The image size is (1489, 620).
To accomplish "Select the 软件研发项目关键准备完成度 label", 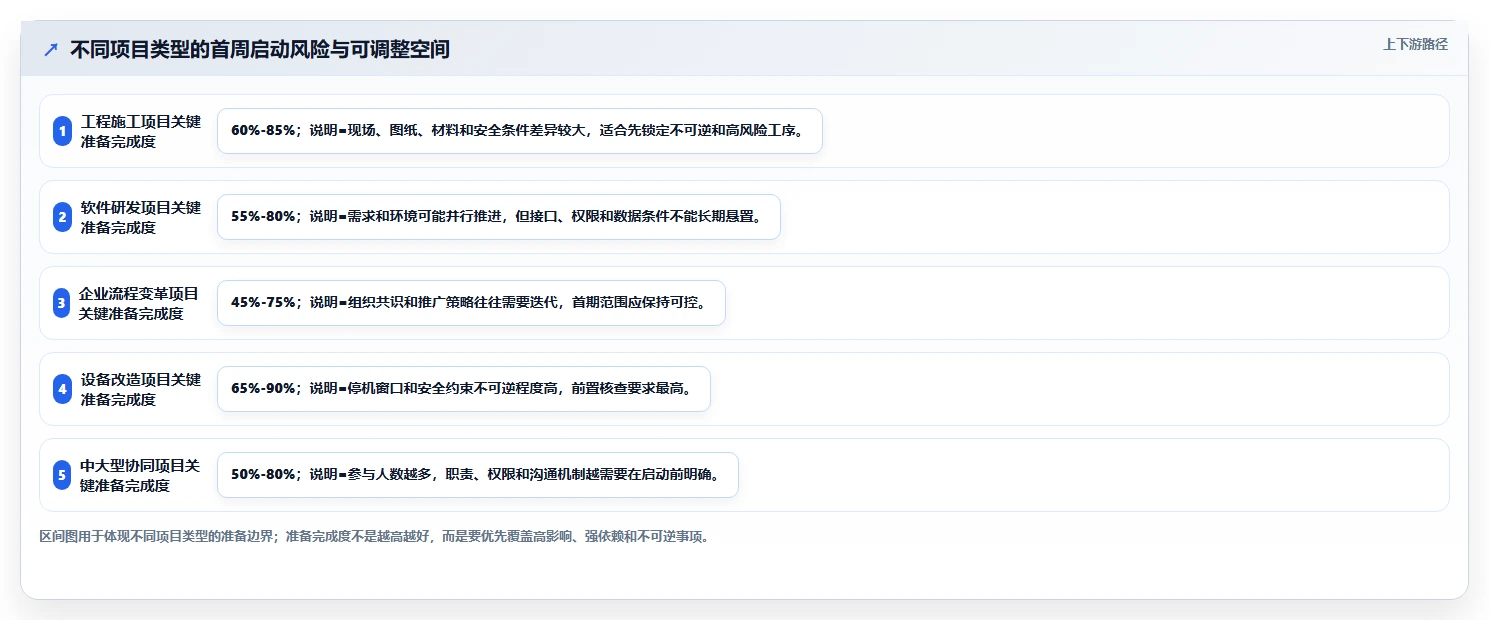I will [x=141, y=217].
